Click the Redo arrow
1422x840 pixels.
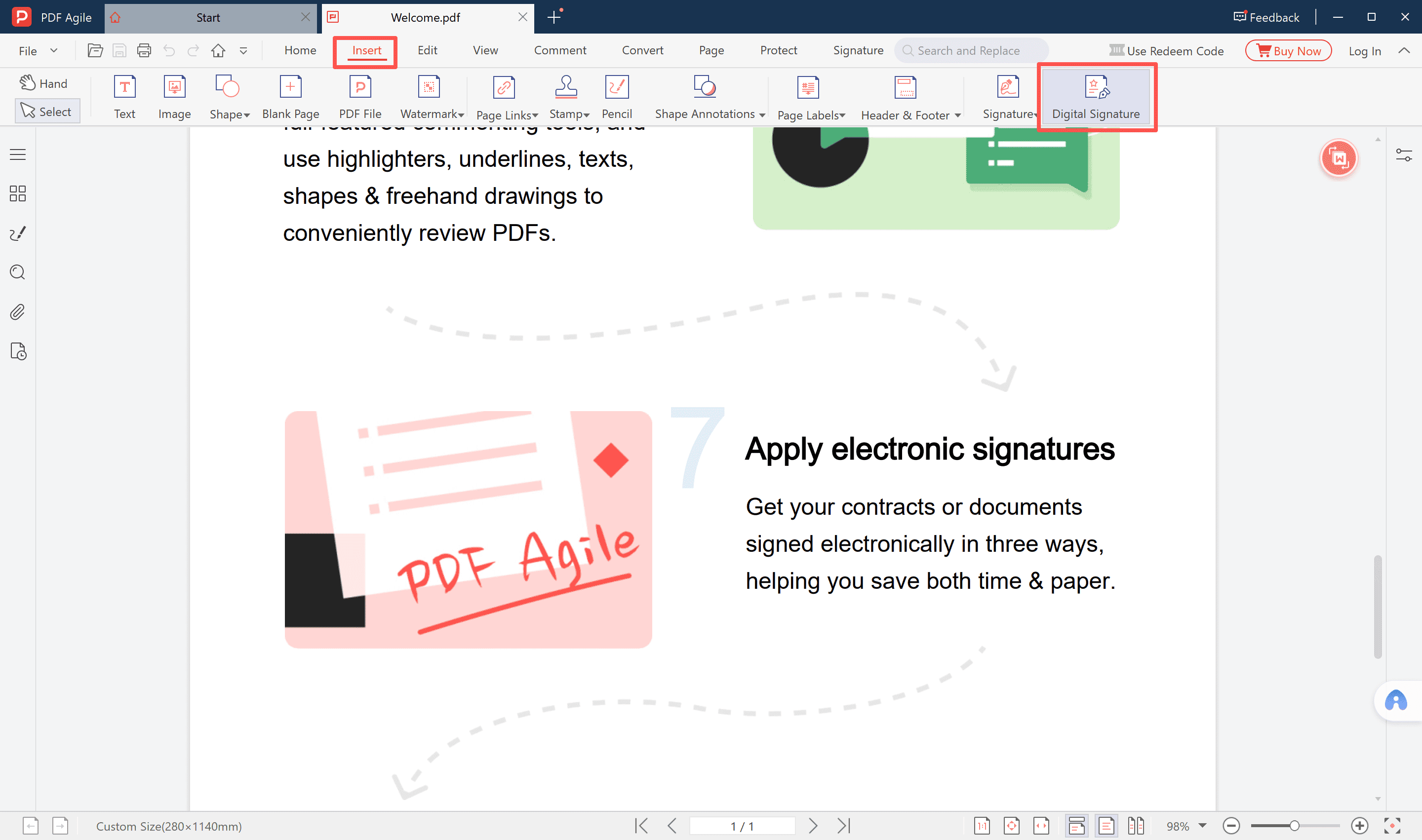click(x=193, y=50)
